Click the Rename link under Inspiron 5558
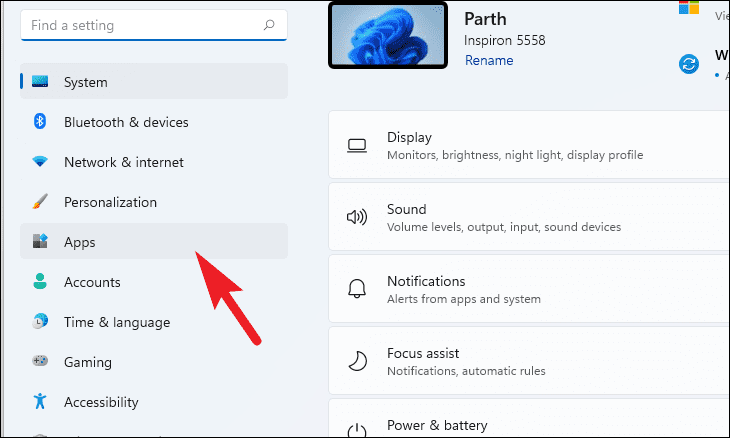Image resolution: width=730 pixels, height=438 pixels. click(x=489, y=61)
